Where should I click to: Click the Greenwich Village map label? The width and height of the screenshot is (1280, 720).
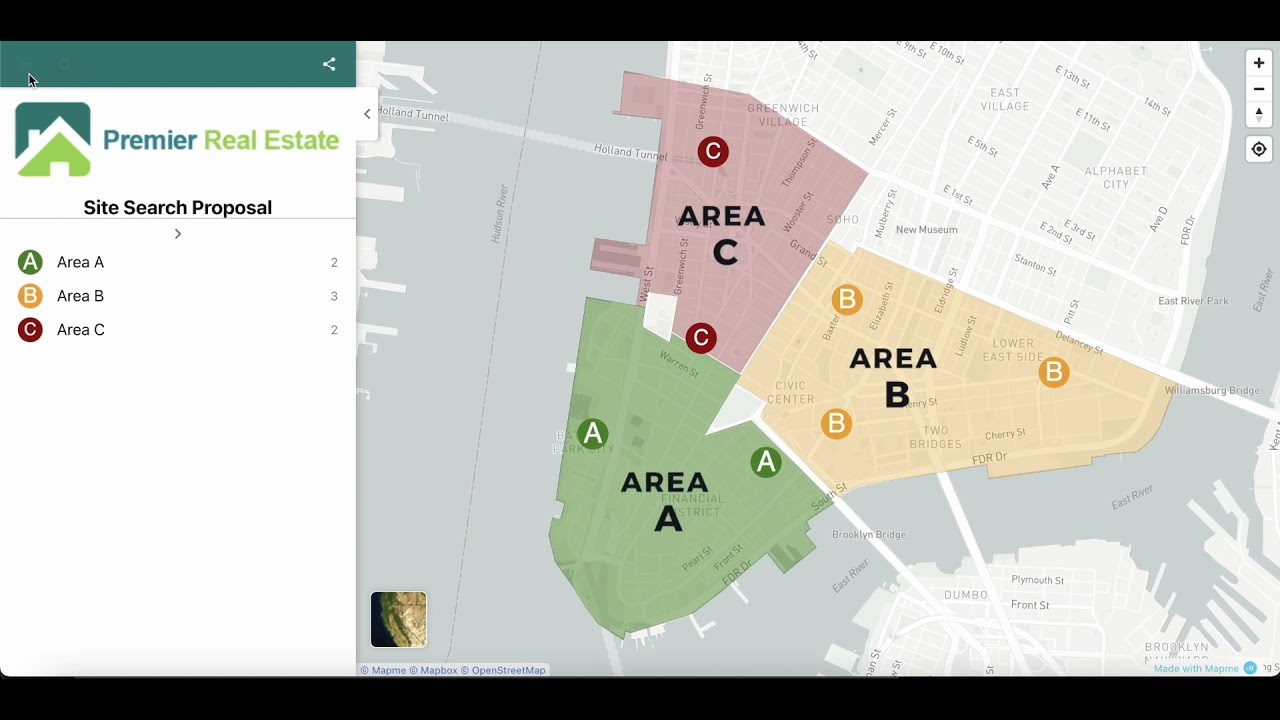pos(784,115)
